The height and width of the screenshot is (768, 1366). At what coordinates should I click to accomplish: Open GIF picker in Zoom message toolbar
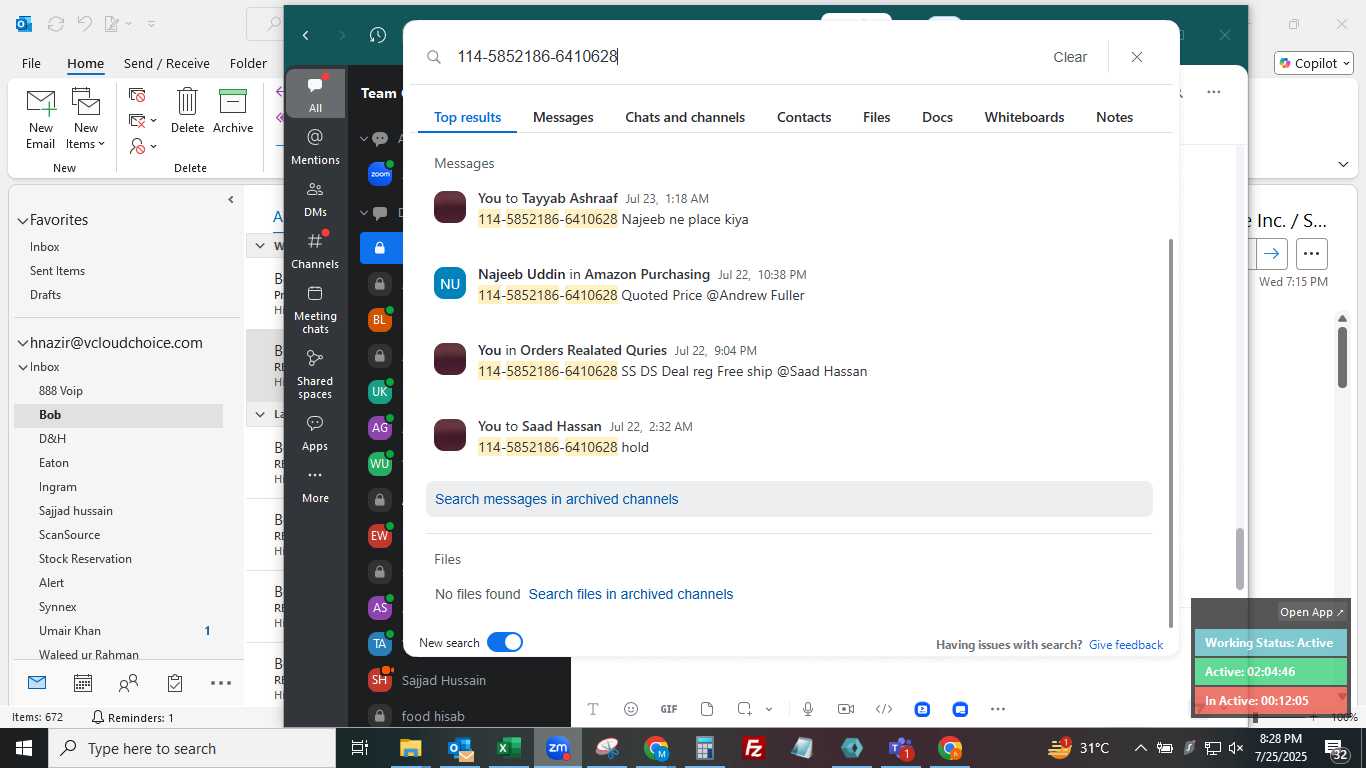pyautogui.click(x=669, y=709)
